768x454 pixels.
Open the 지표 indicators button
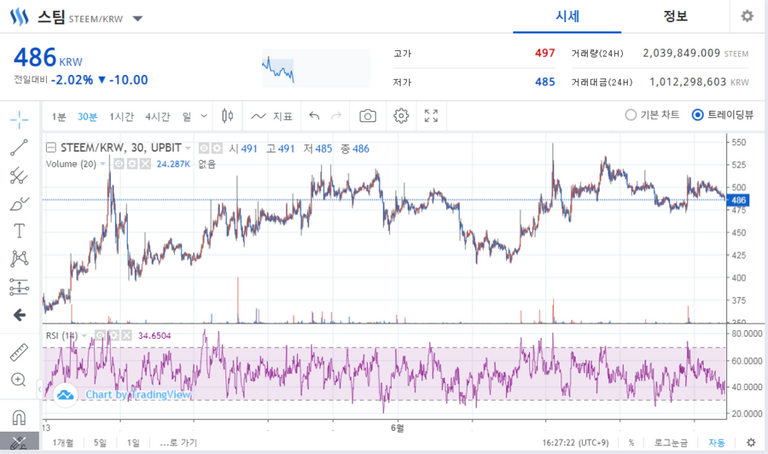coord(272,116)
